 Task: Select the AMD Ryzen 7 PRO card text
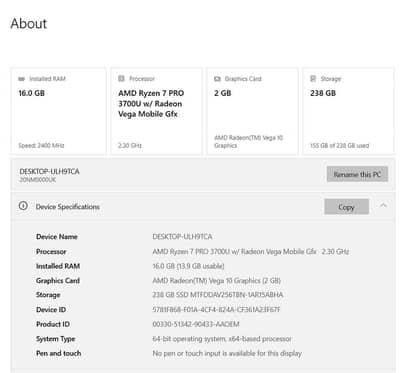tap(151, 104)
